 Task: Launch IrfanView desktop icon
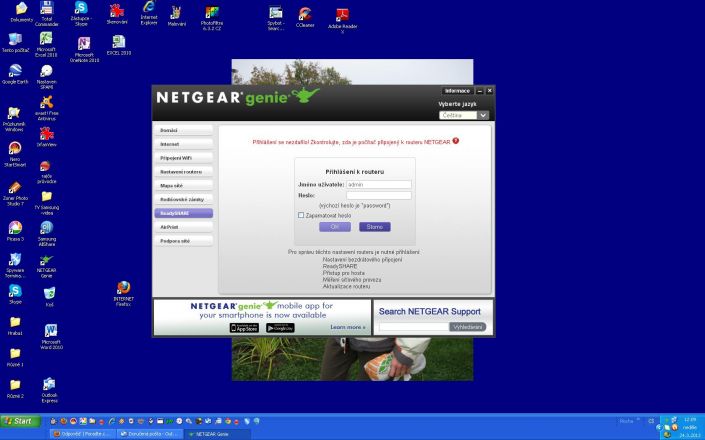(46, 137)
